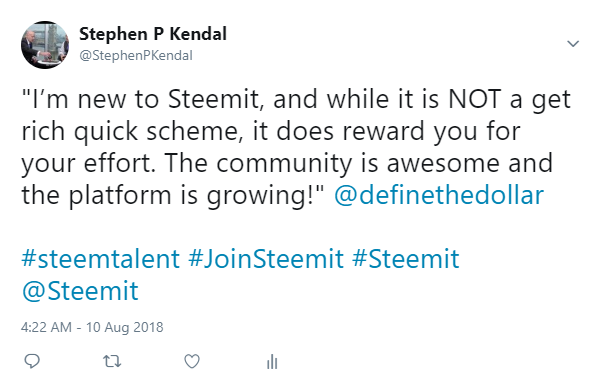Screen dimensions: 609x383
Task: Like the tweet with the heart icon
Action: point(192,361)
